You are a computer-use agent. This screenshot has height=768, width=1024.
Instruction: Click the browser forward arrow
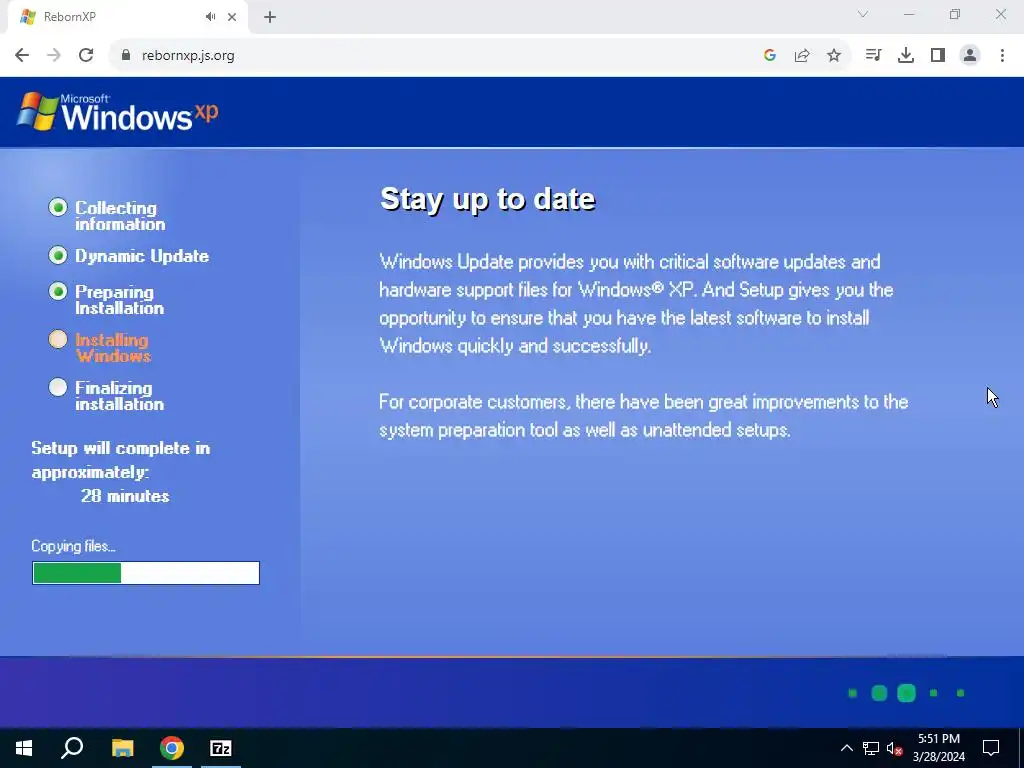pyautogui.click(x=54, y=55)
